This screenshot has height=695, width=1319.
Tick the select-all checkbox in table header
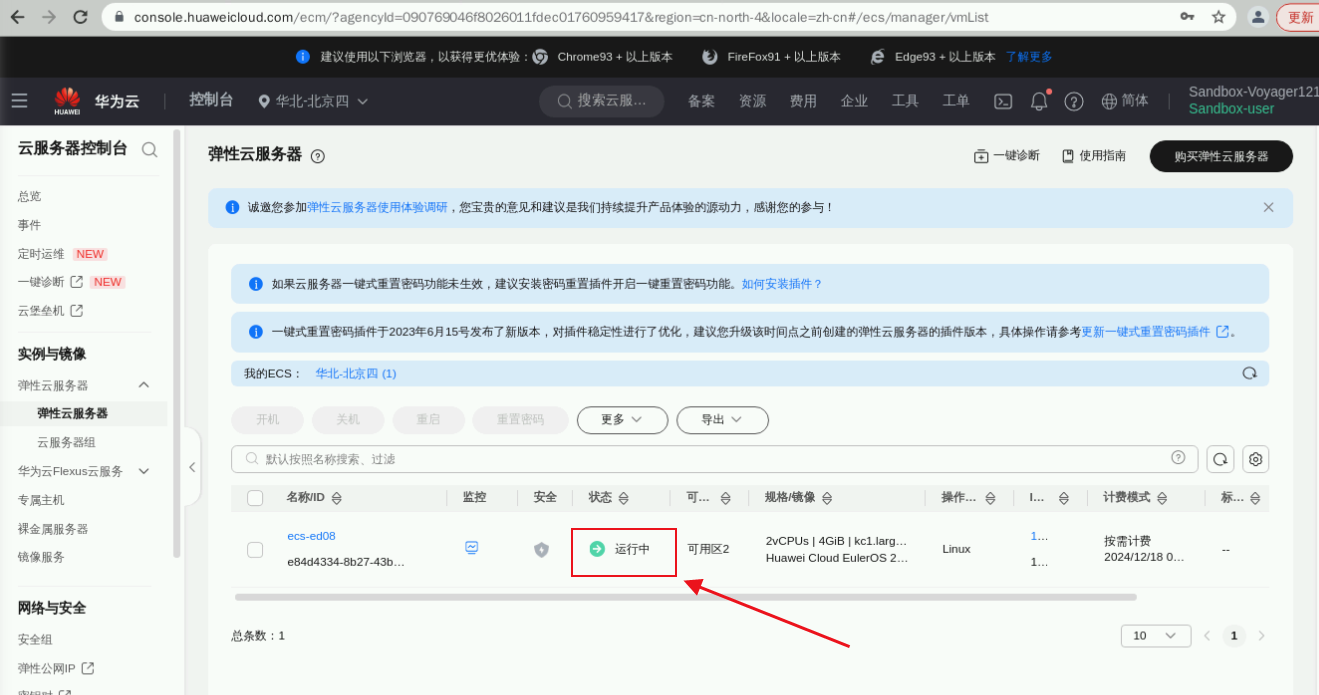[255, 498]
